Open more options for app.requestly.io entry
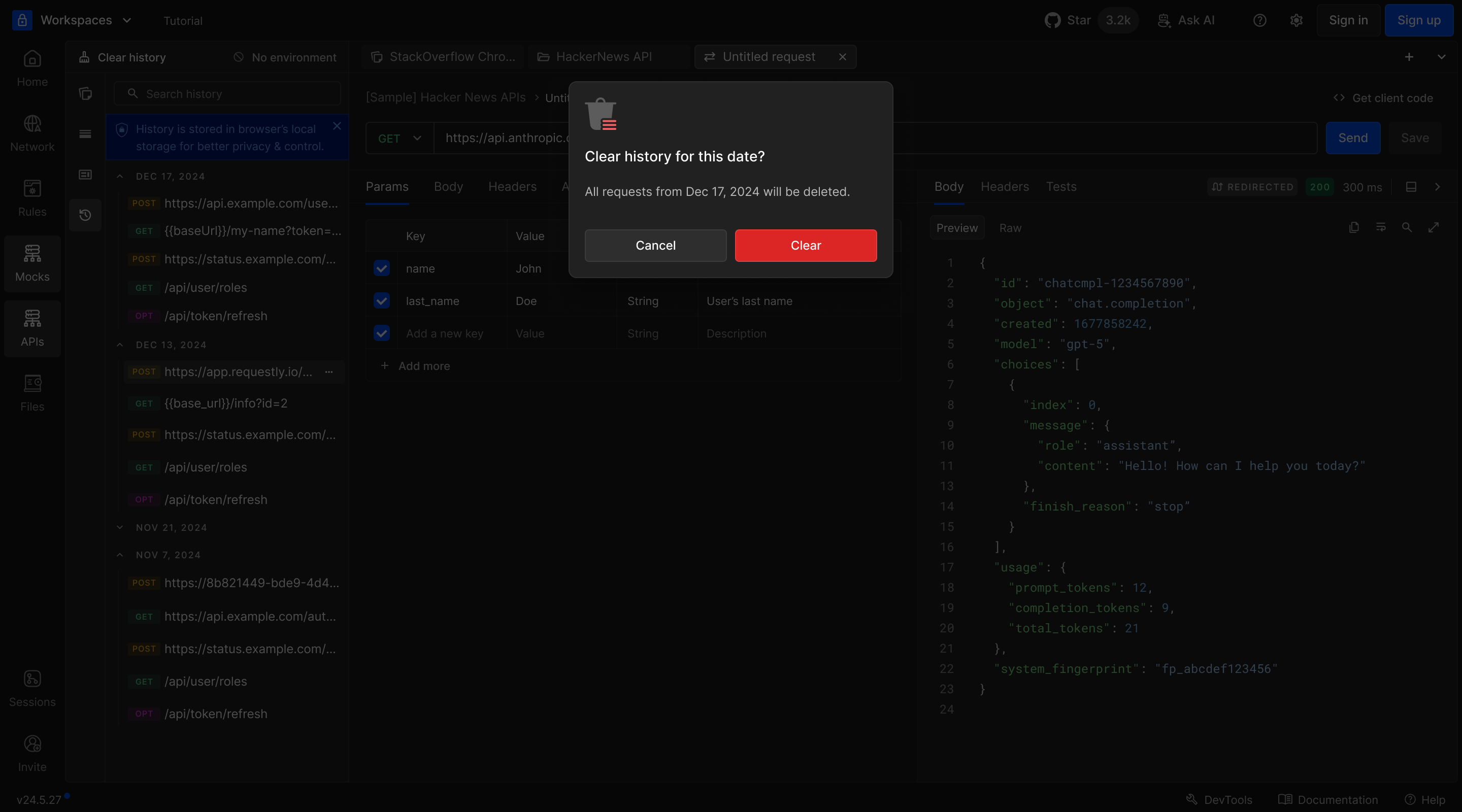Screen dimensions: 1462x812 coord(328,371)
